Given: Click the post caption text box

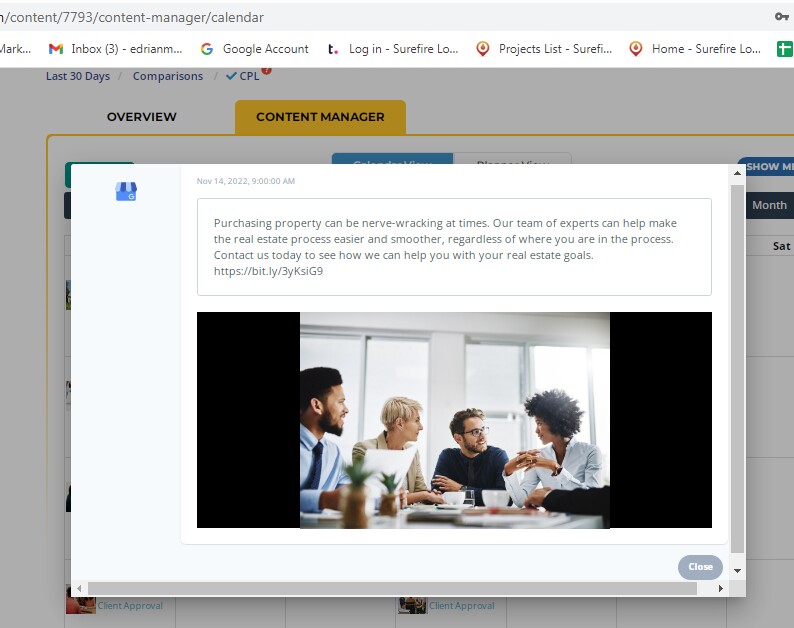Looking at the screenshot, I should (454, 247).
